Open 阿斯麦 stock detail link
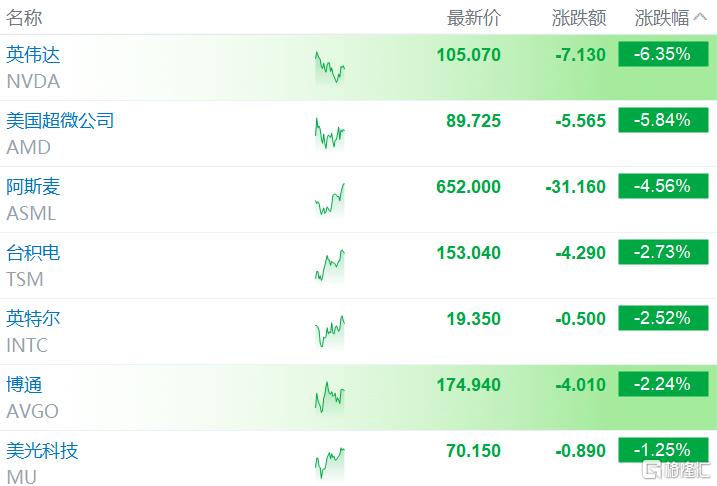This screenshot has height=486, width=717. coord(33,187)
